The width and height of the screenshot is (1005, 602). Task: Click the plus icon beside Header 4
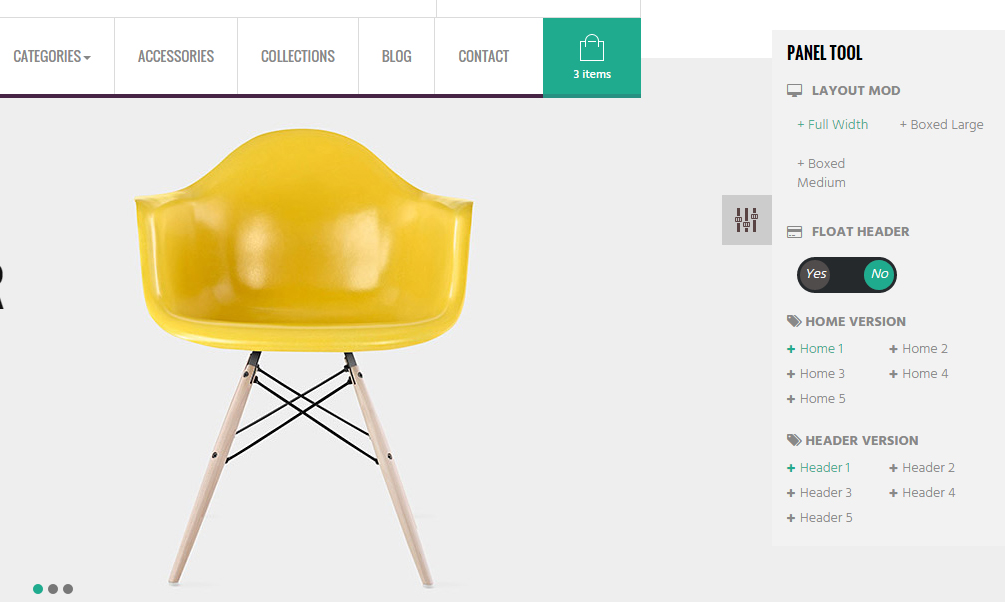[x=893, y=493]
